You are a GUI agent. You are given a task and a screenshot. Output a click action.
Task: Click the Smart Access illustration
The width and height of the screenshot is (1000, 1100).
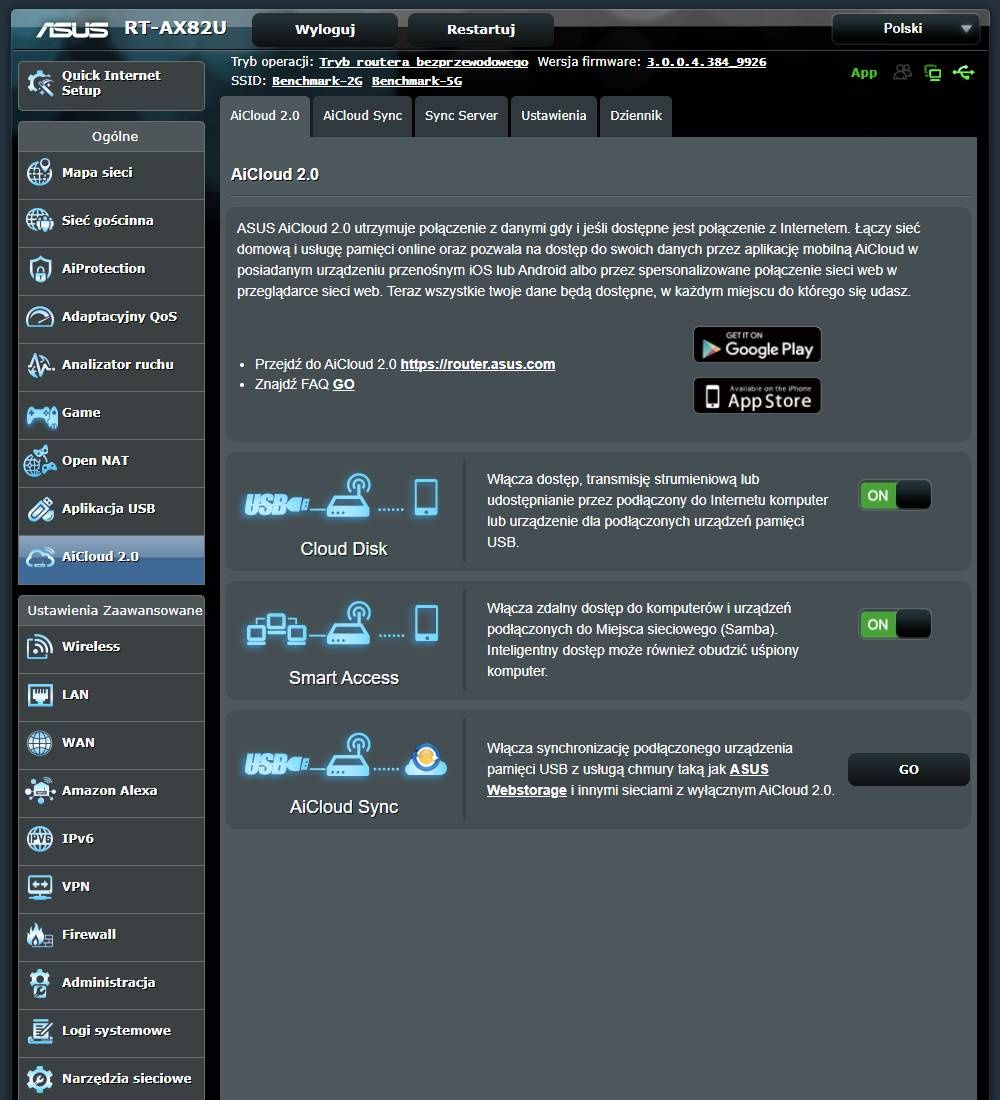coord(342,624)
